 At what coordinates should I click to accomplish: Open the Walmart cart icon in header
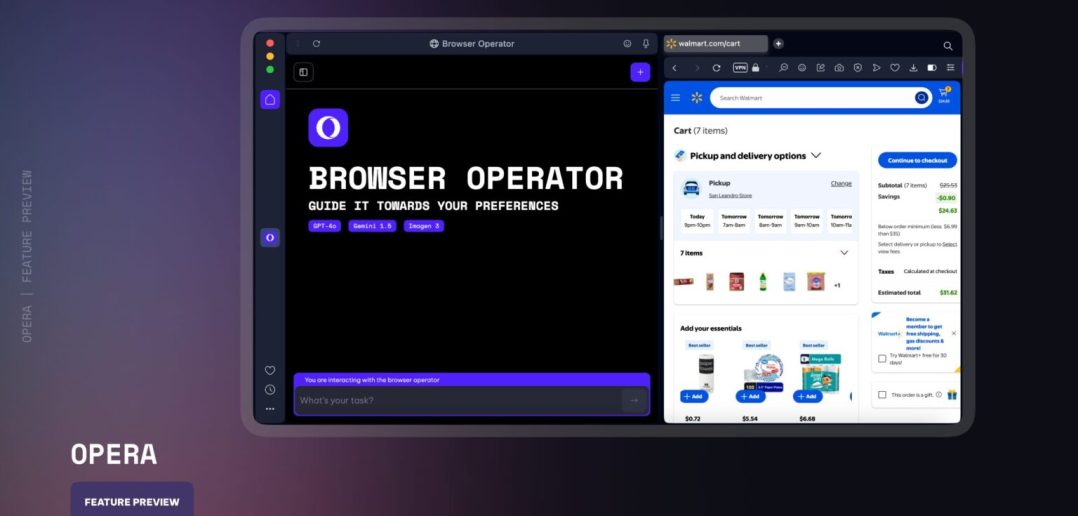[x=943, y=96]
